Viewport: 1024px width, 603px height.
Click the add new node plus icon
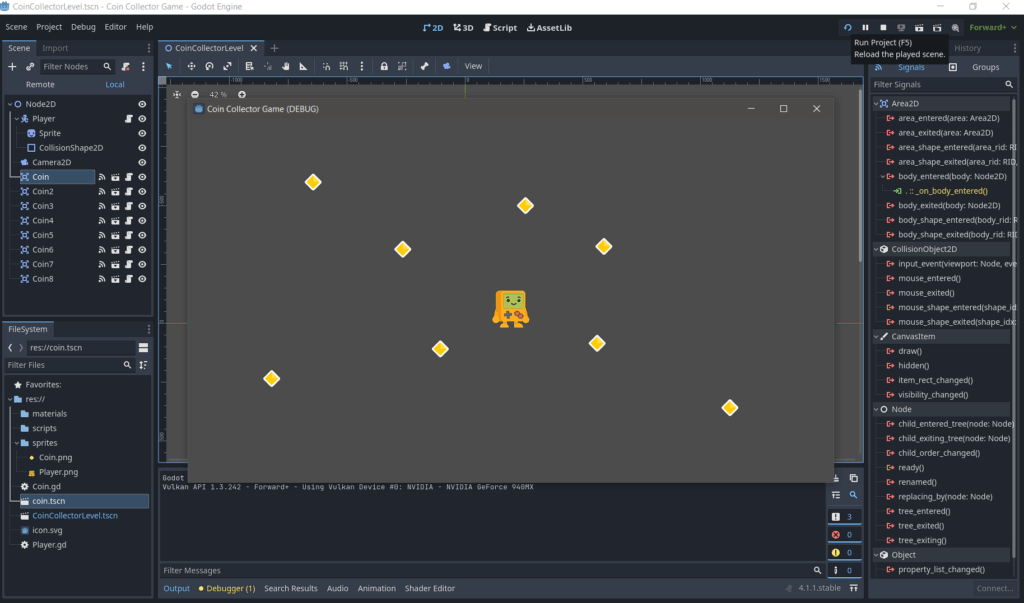(12, 66)
